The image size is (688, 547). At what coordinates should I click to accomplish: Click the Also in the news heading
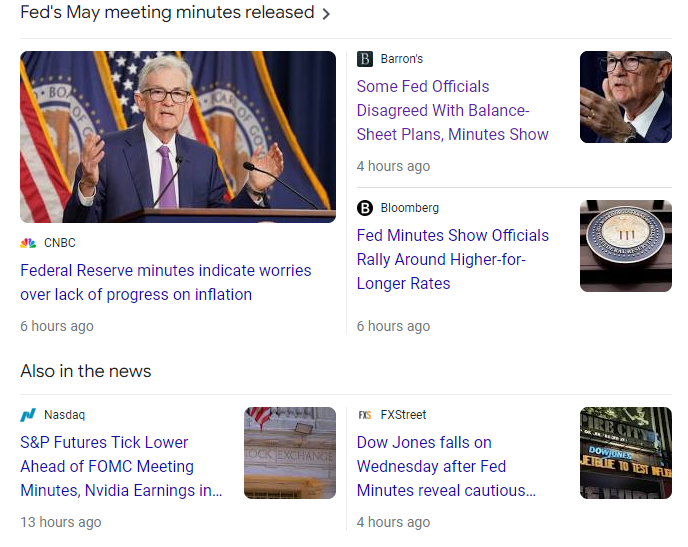(86, 371)
